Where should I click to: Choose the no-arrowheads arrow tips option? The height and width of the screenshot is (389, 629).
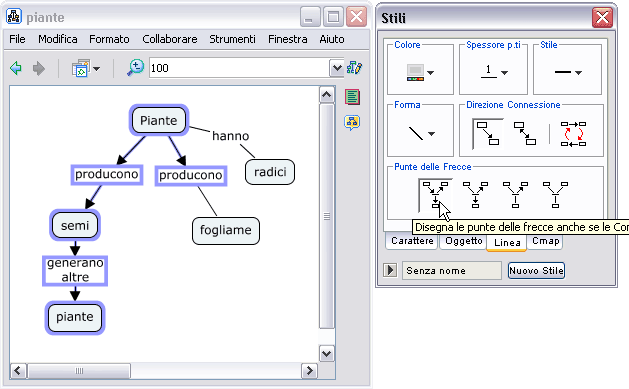pyautogui.click(x=555, y=194)
